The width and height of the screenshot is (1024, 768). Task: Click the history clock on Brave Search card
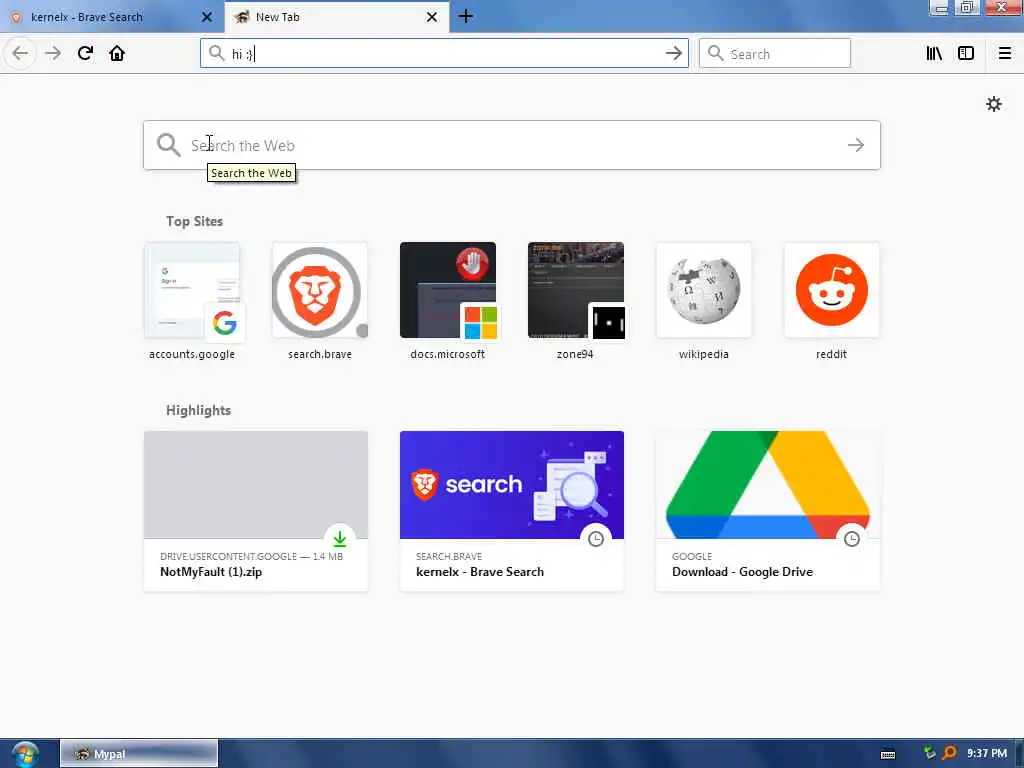(596, 539)
